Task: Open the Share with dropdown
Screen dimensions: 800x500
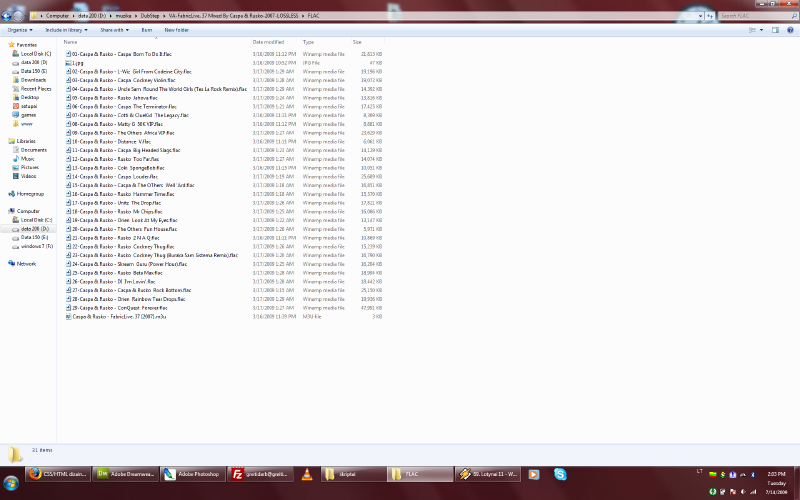Action: pyautogui.click(x=114, y=30)
